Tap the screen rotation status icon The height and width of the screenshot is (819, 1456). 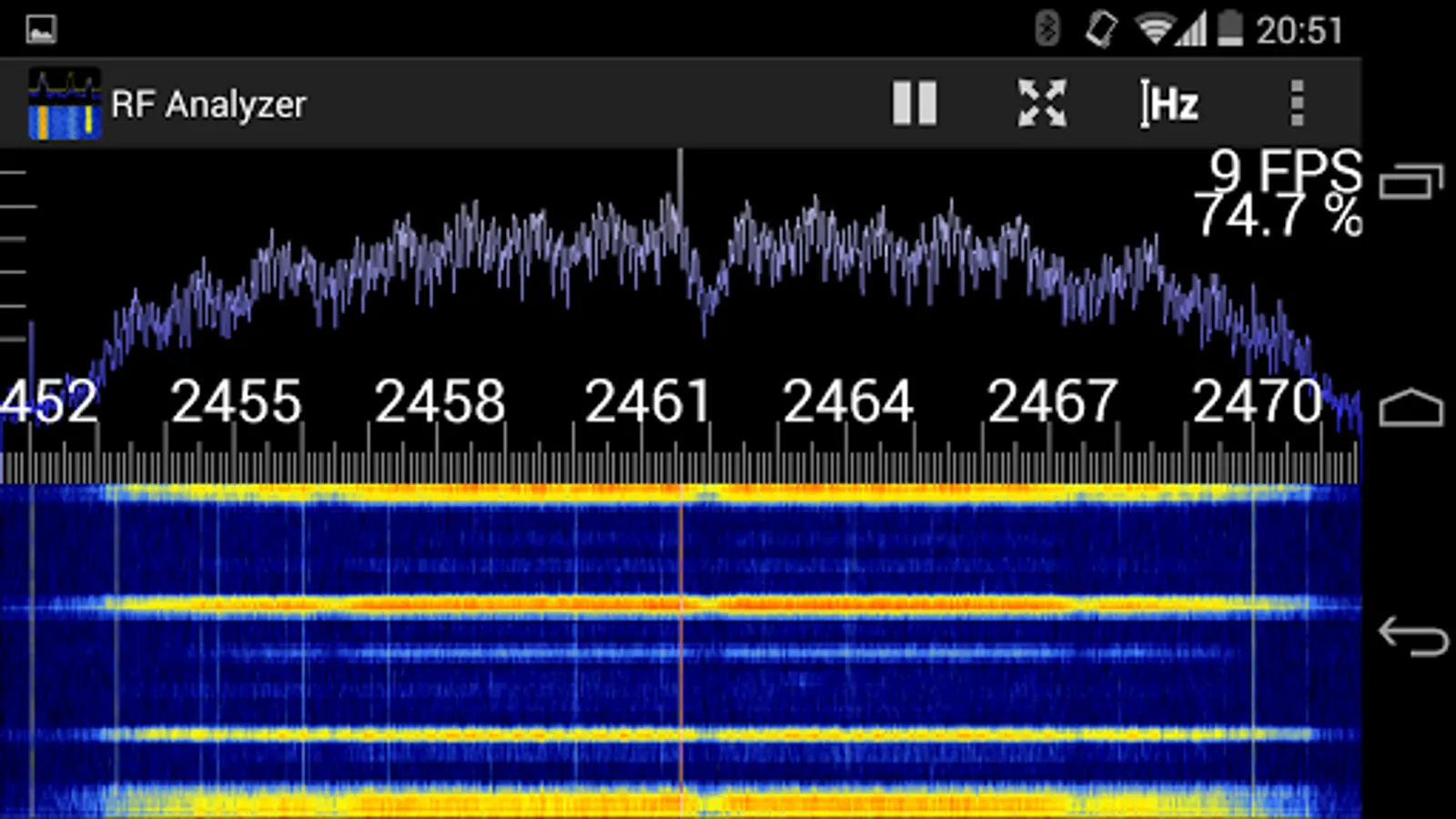click(1101, 29)
